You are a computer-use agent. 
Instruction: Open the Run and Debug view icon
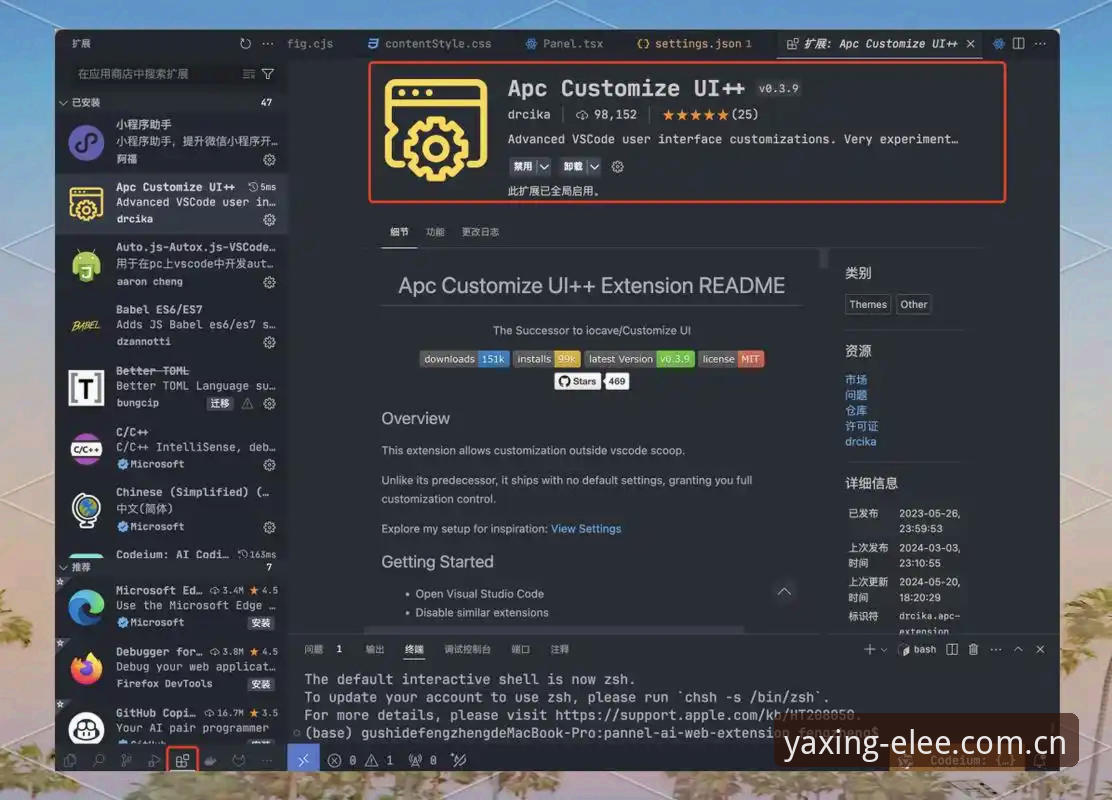pos(154,760)
